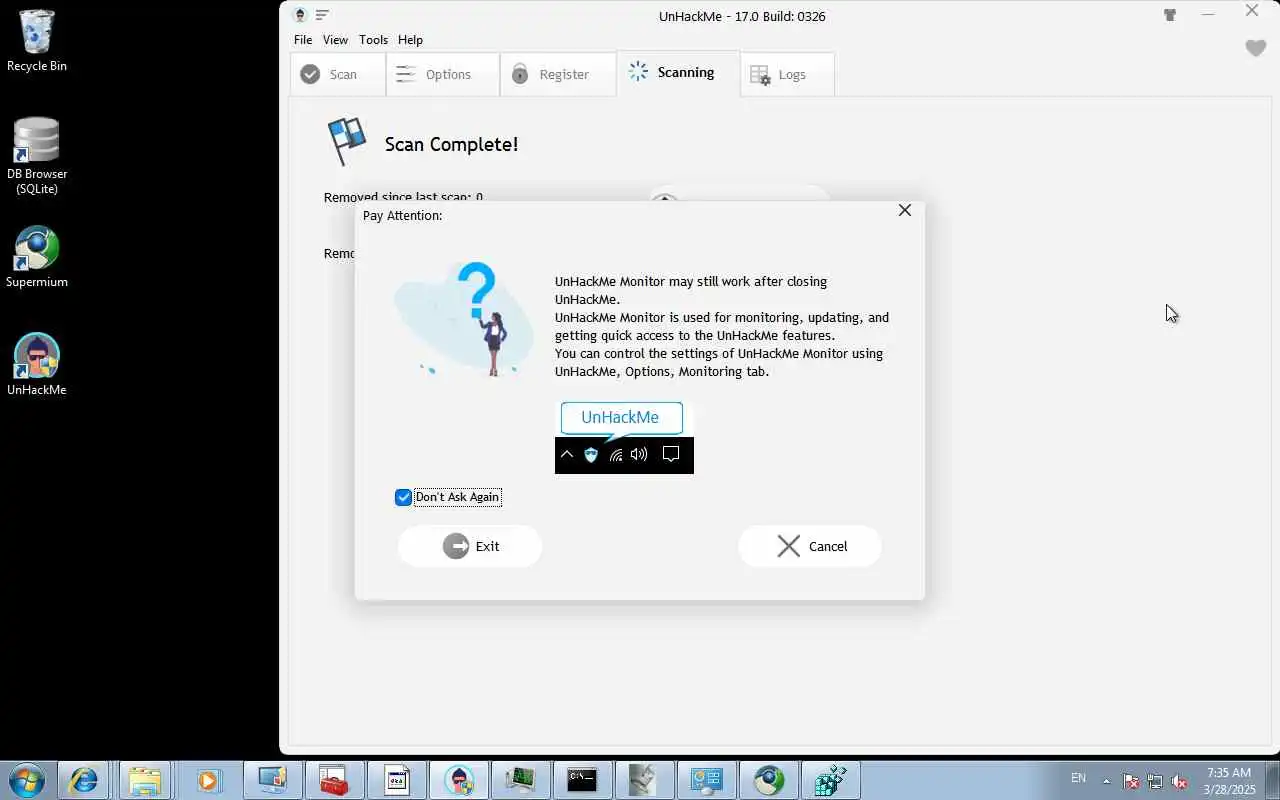Open the Tools menu
The width and height of the screenshot is (1280, 800).
coord(373,40)
